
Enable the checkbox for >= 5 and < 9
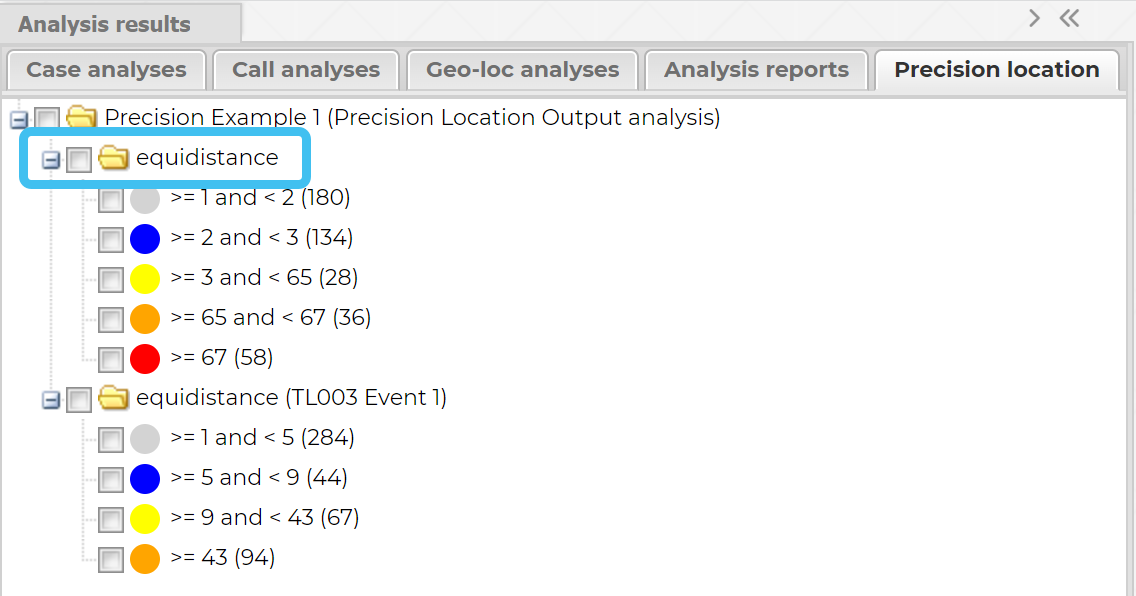pos(111,480)
